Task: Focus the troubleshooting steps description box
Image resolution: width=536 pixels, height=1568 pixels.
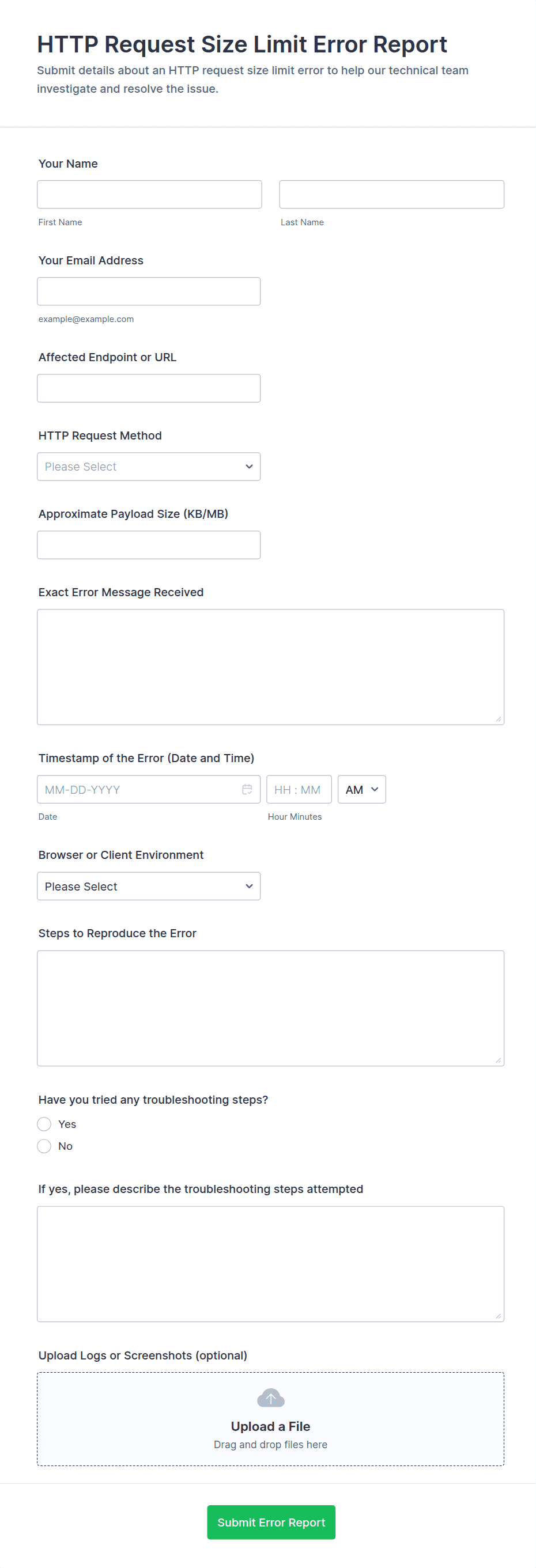Action: pyautogui.click(x=270, y=1264)
